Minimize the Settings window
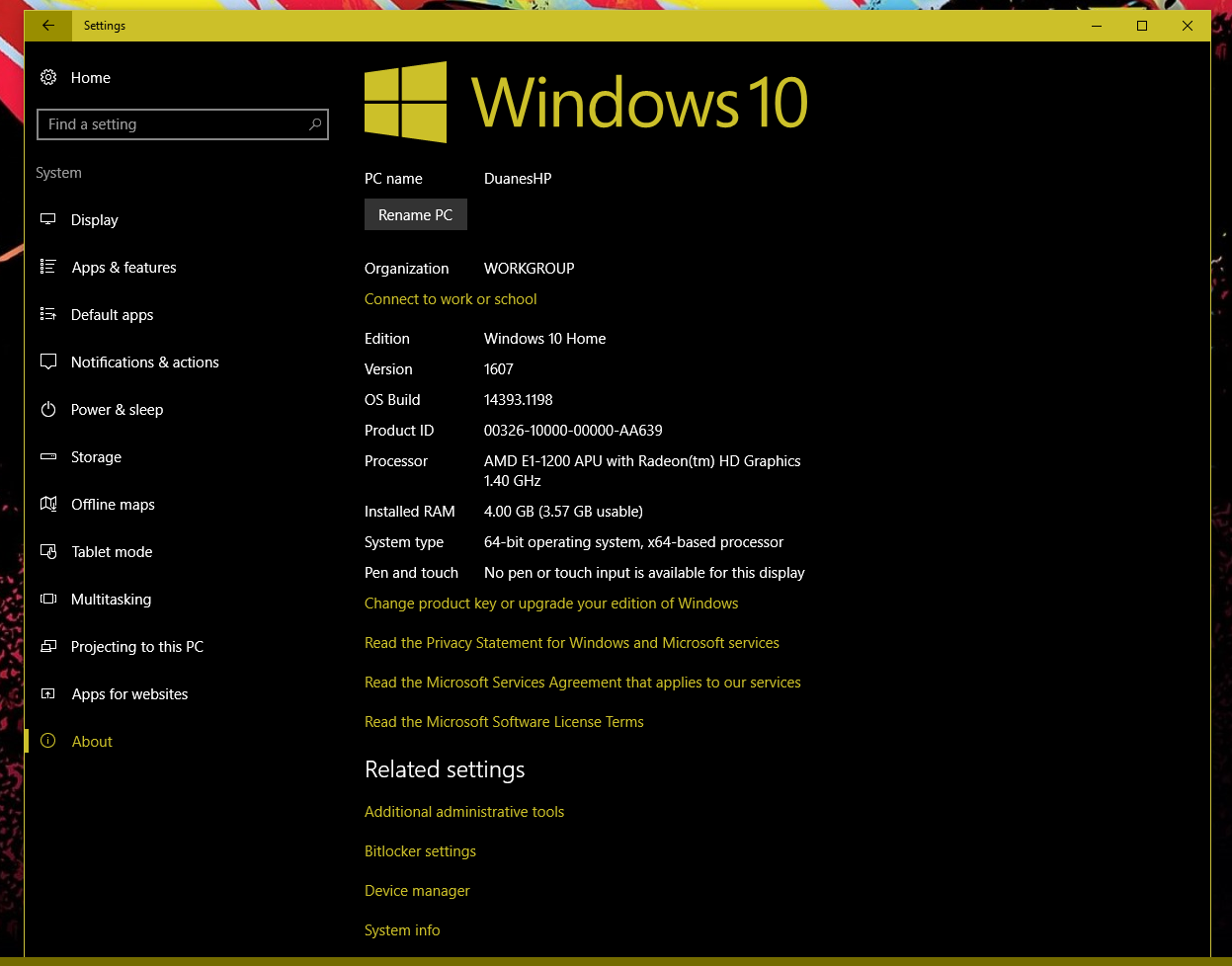 pyautogui.click(x=1097, y=26)
